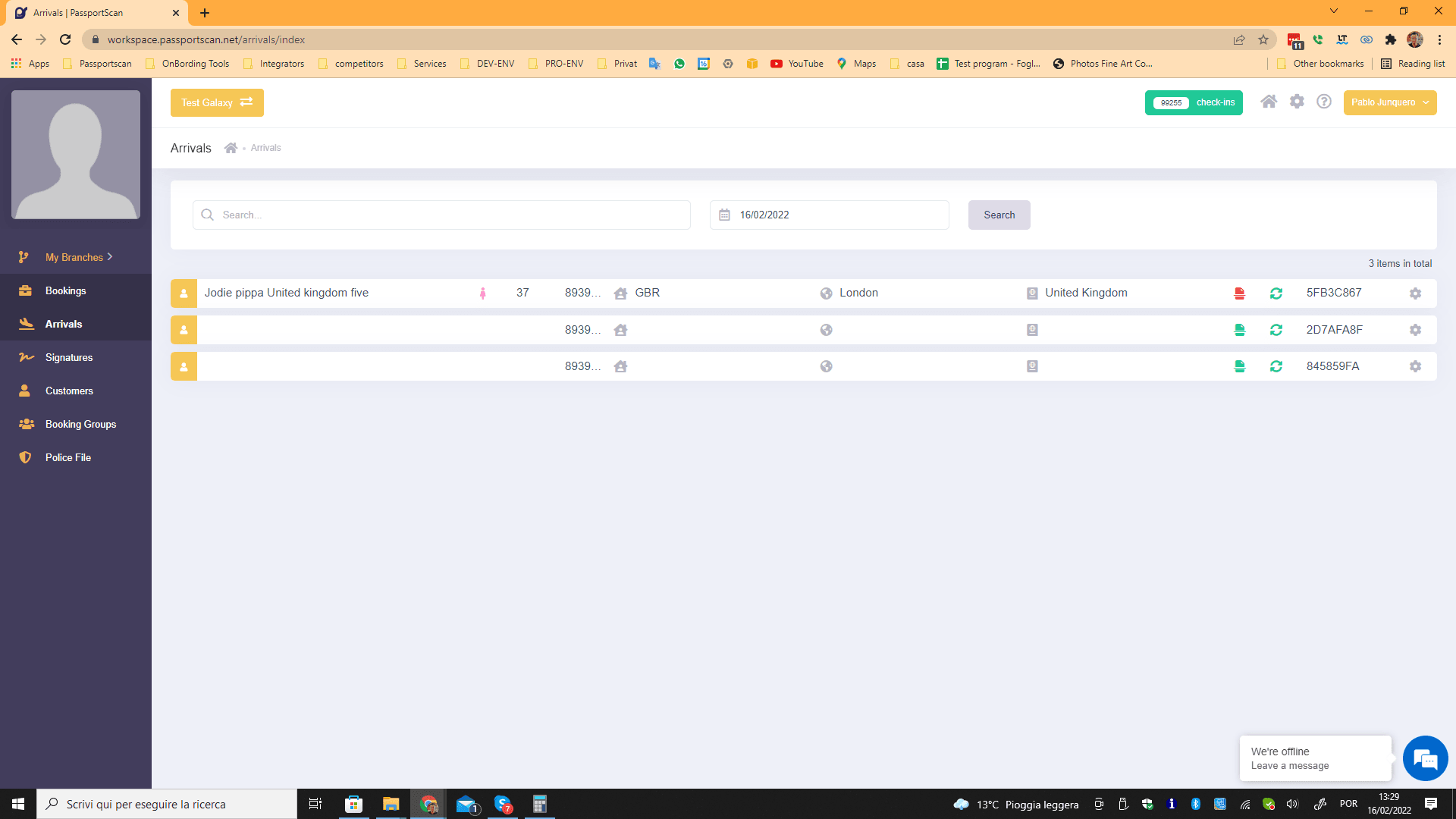Open row settings gear for 5FB3C867
Screen dimensions: 1456x819
click(1415, 293)
